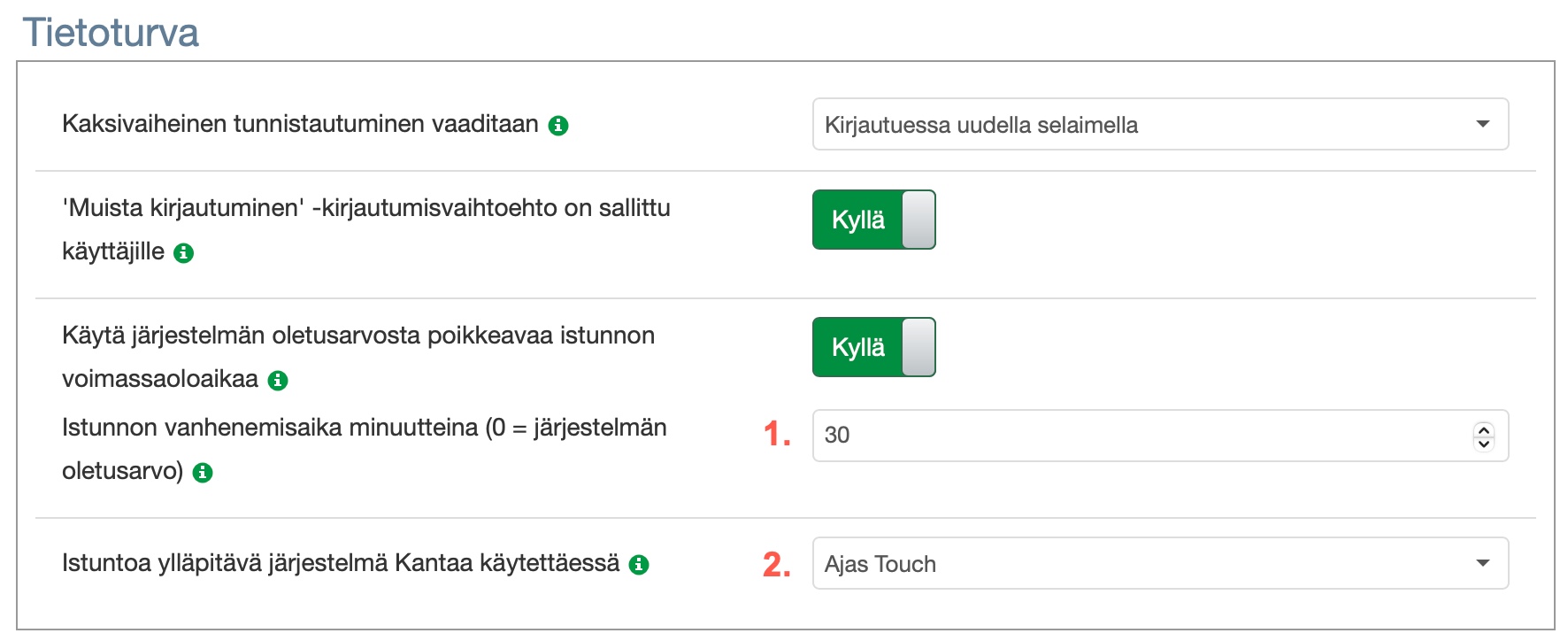1568x641 pixels.
Task: Click the red number 1 marker
Action: (x=776, y=434)
